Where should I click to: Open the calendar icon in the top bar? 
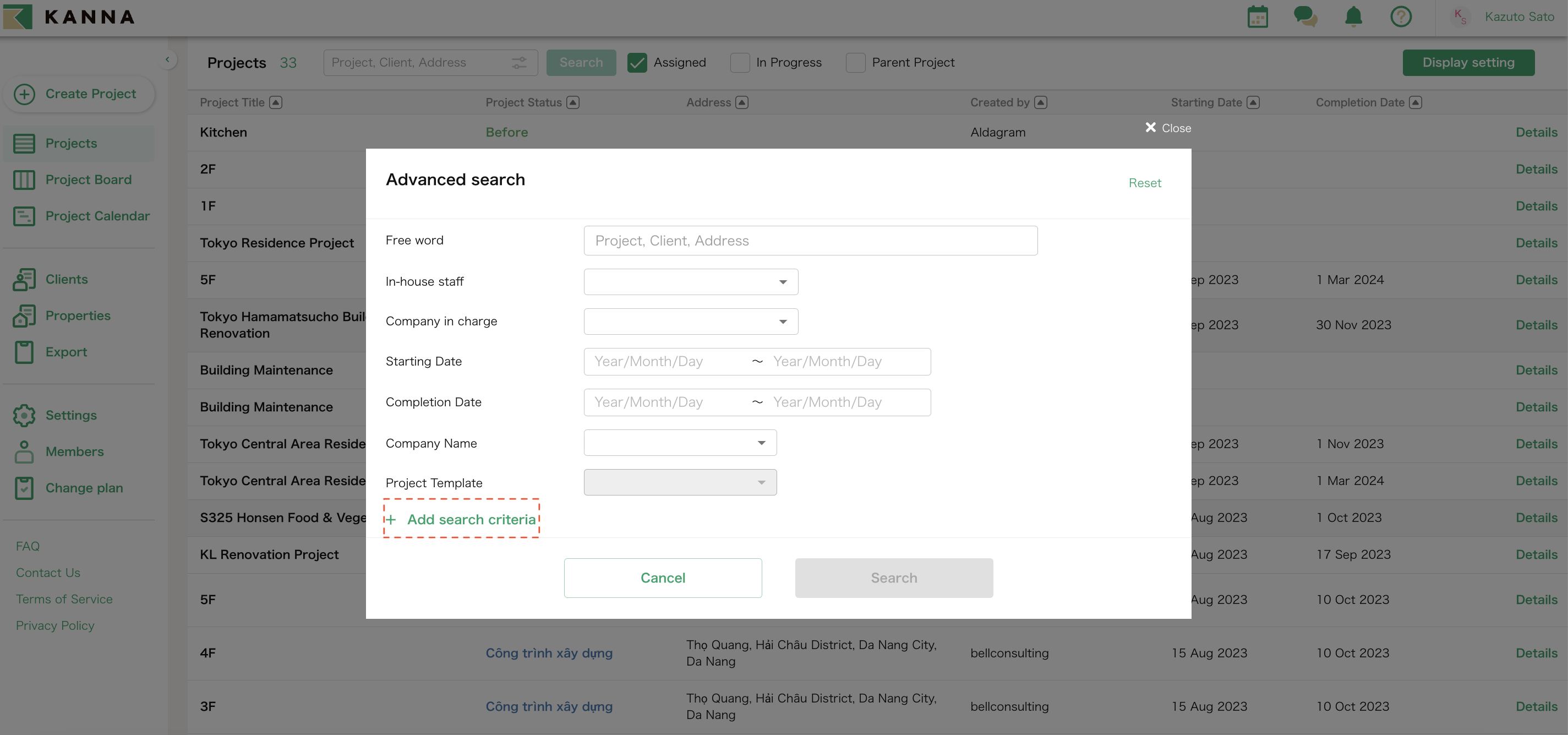point(1258,17)
